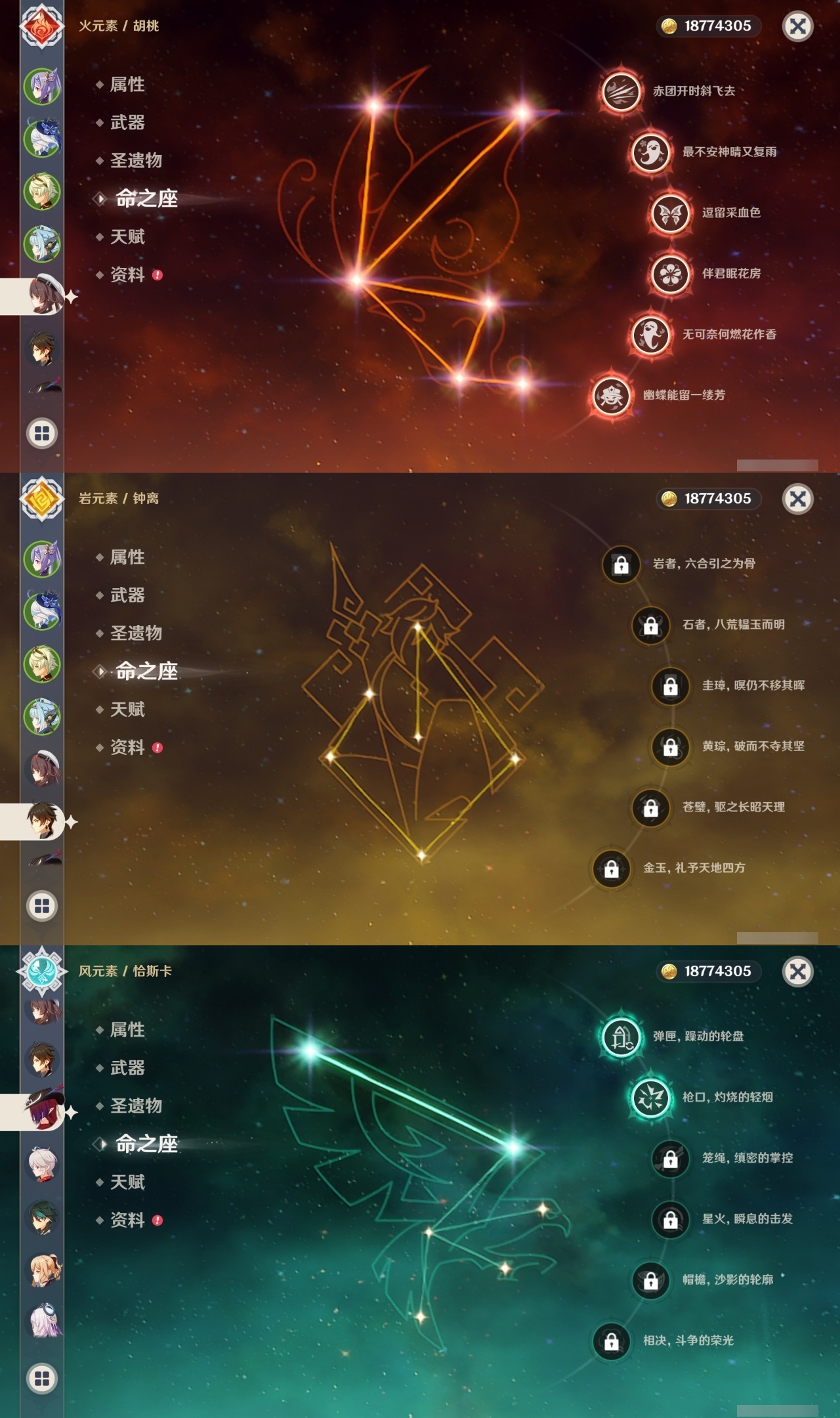Click the Pyro element emblem beside 火元素 / 胡桃
The width and height of the screenshot is (840, 1418).
[42, 26]
